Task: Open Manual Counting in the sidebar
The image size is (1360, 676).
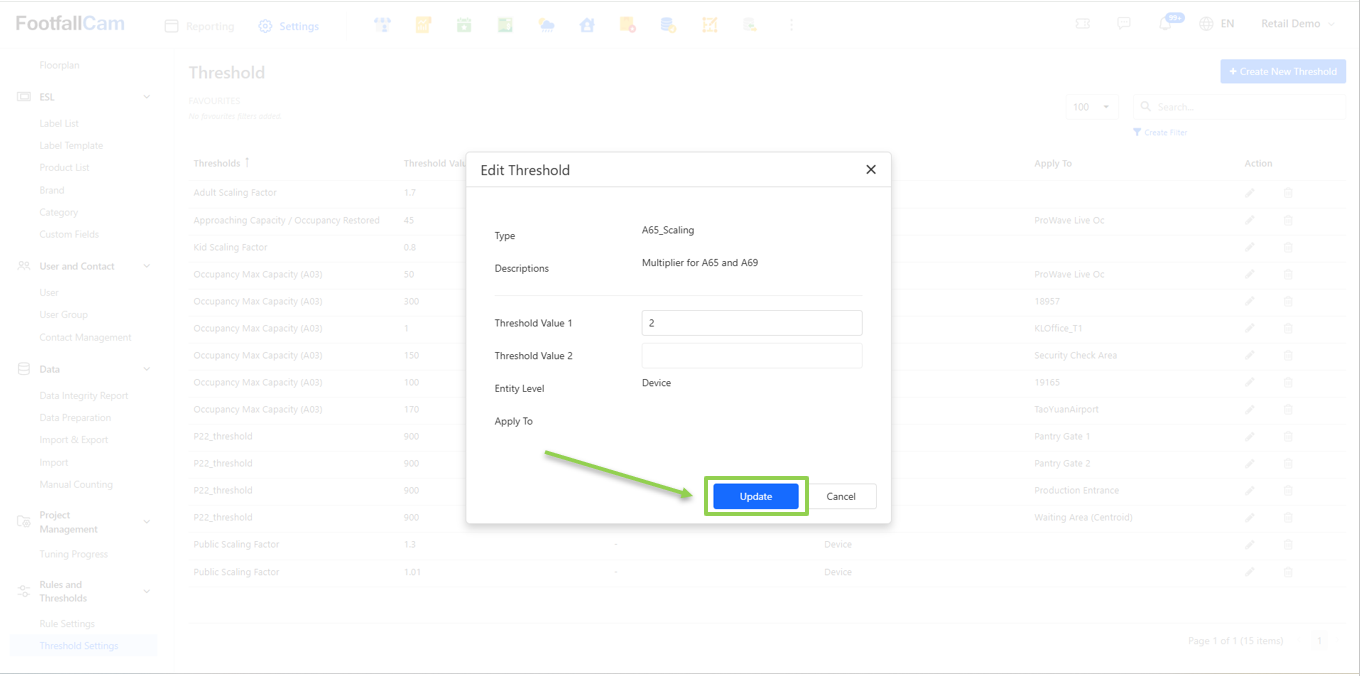Action: click(76, 484)
